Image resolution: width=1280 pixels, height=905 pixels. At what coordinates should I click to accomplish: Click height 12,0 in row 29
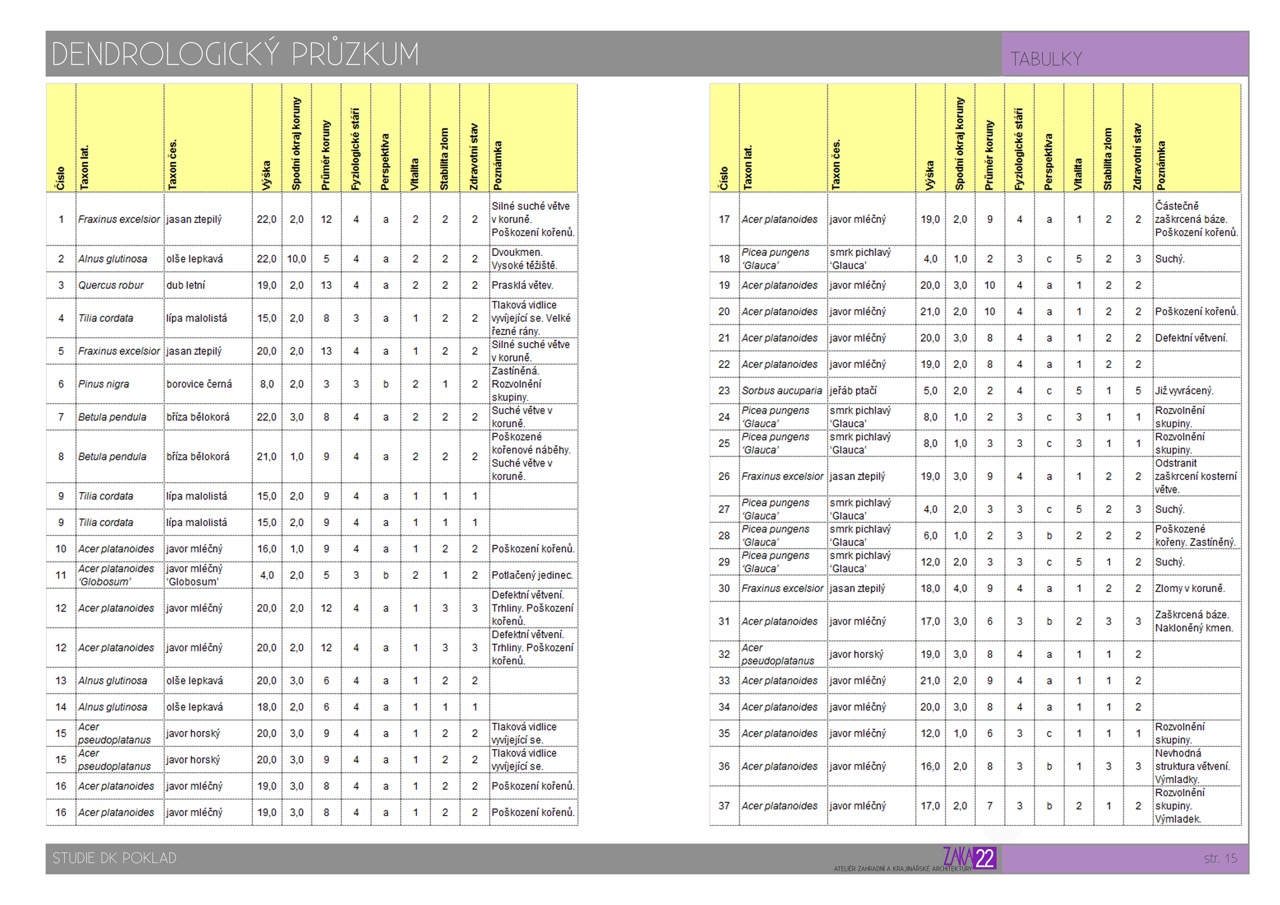tap(930, 562)
